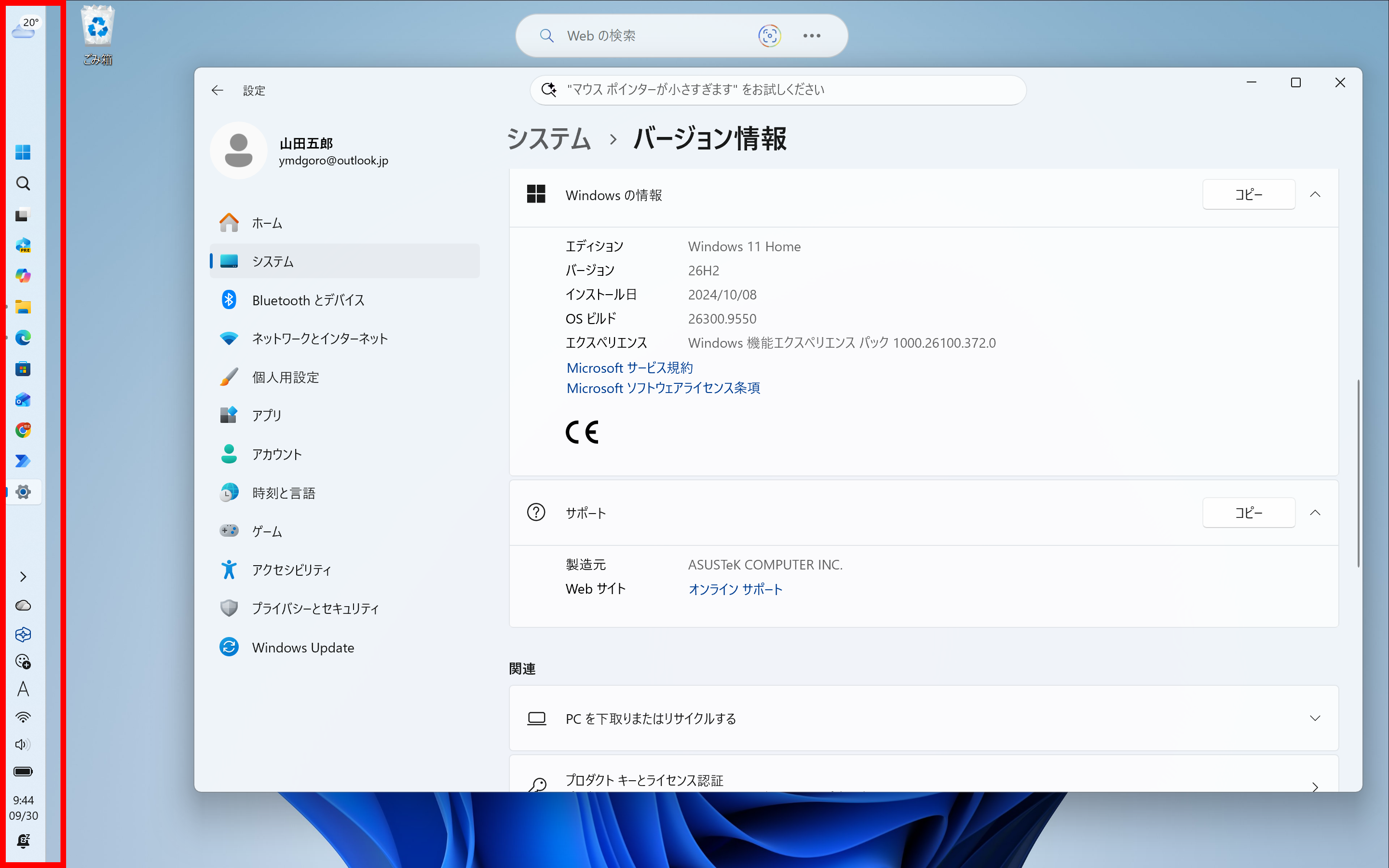Open clock showing 9:44 09/30

coord(24,808)
